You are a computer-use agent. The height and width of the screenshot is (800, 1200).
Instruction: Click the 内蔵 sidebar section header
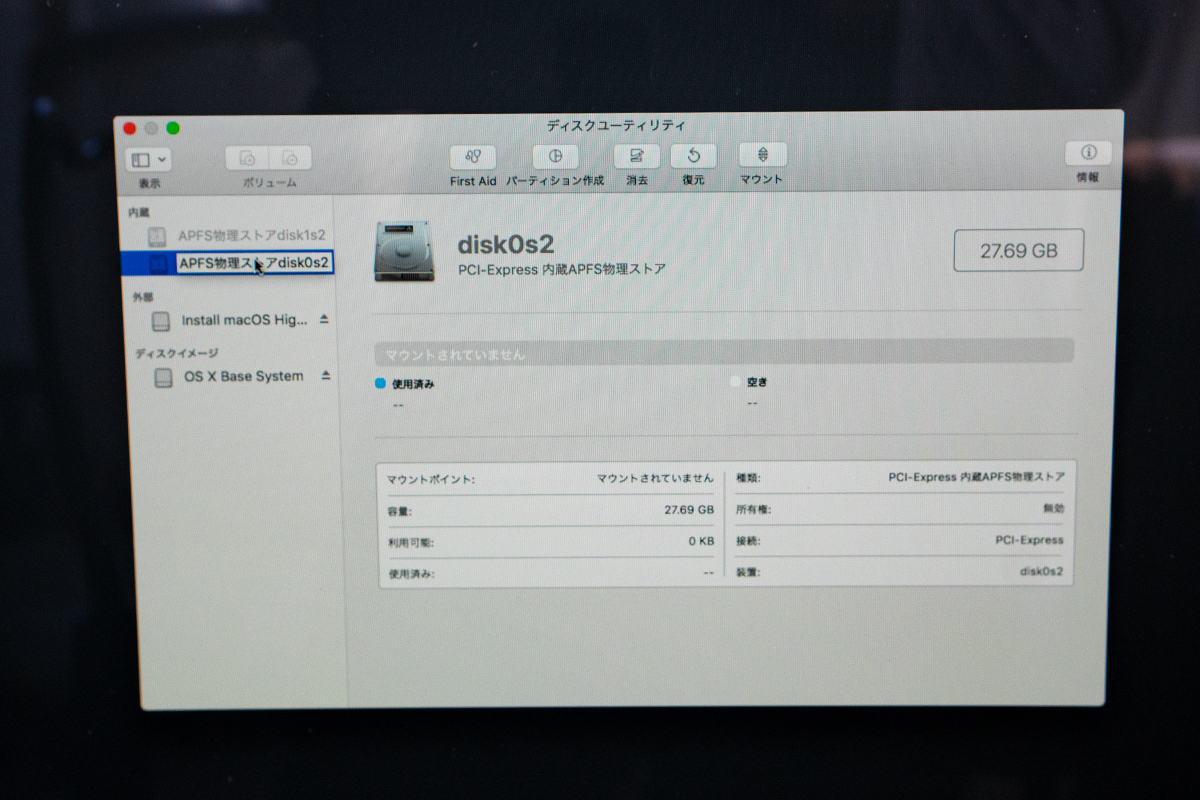139,213
